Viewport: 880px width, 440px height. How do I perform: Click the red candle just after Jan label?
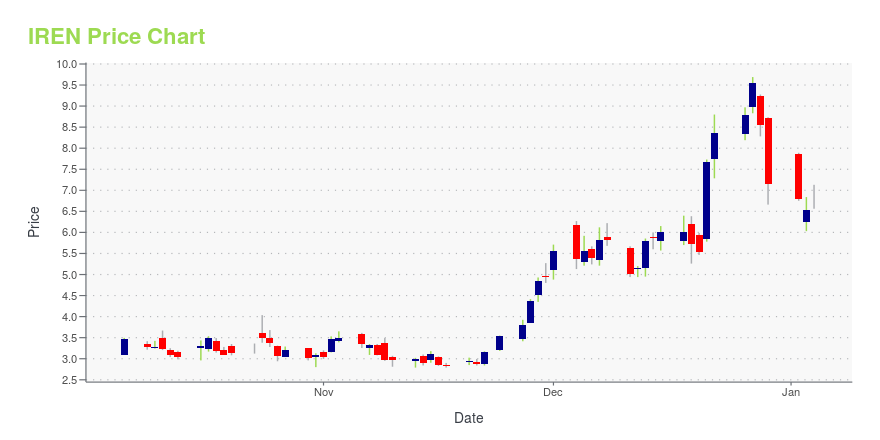click(799, 176)
